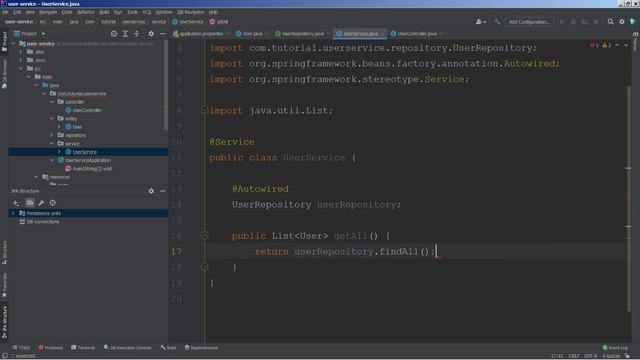Viewport: 640px width, 360px height.
Task: Hide the JPA Structure panel
Action: click(x=162, y=191)
